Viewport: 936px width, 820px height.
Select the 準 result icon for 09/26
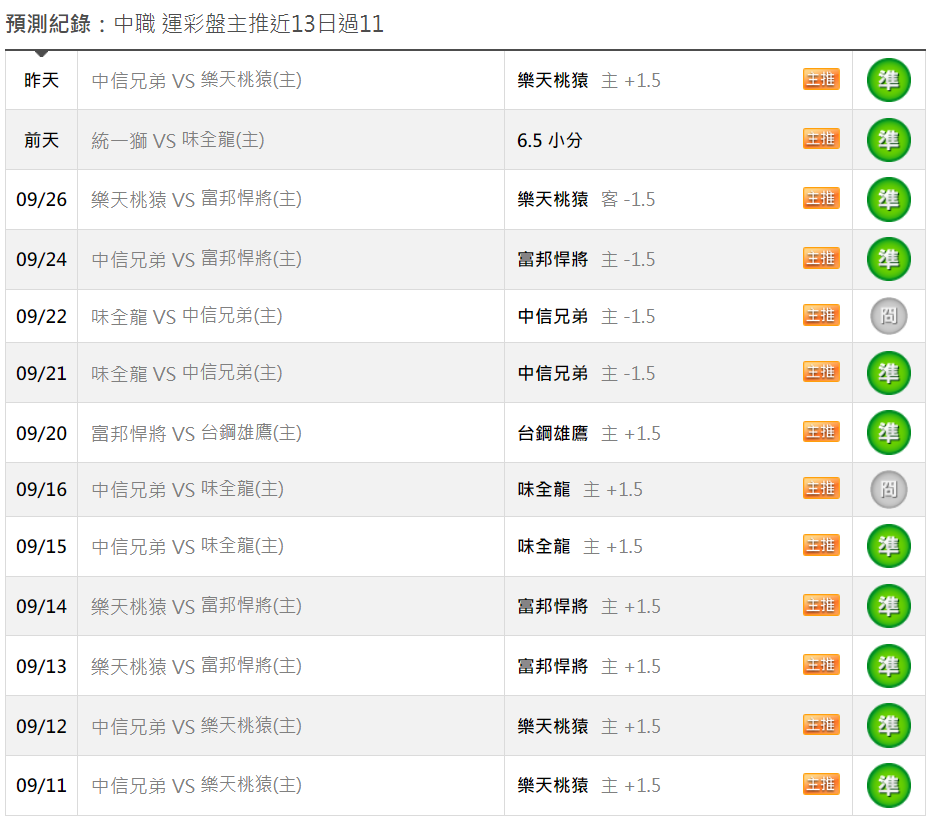[x=888, y=199]
